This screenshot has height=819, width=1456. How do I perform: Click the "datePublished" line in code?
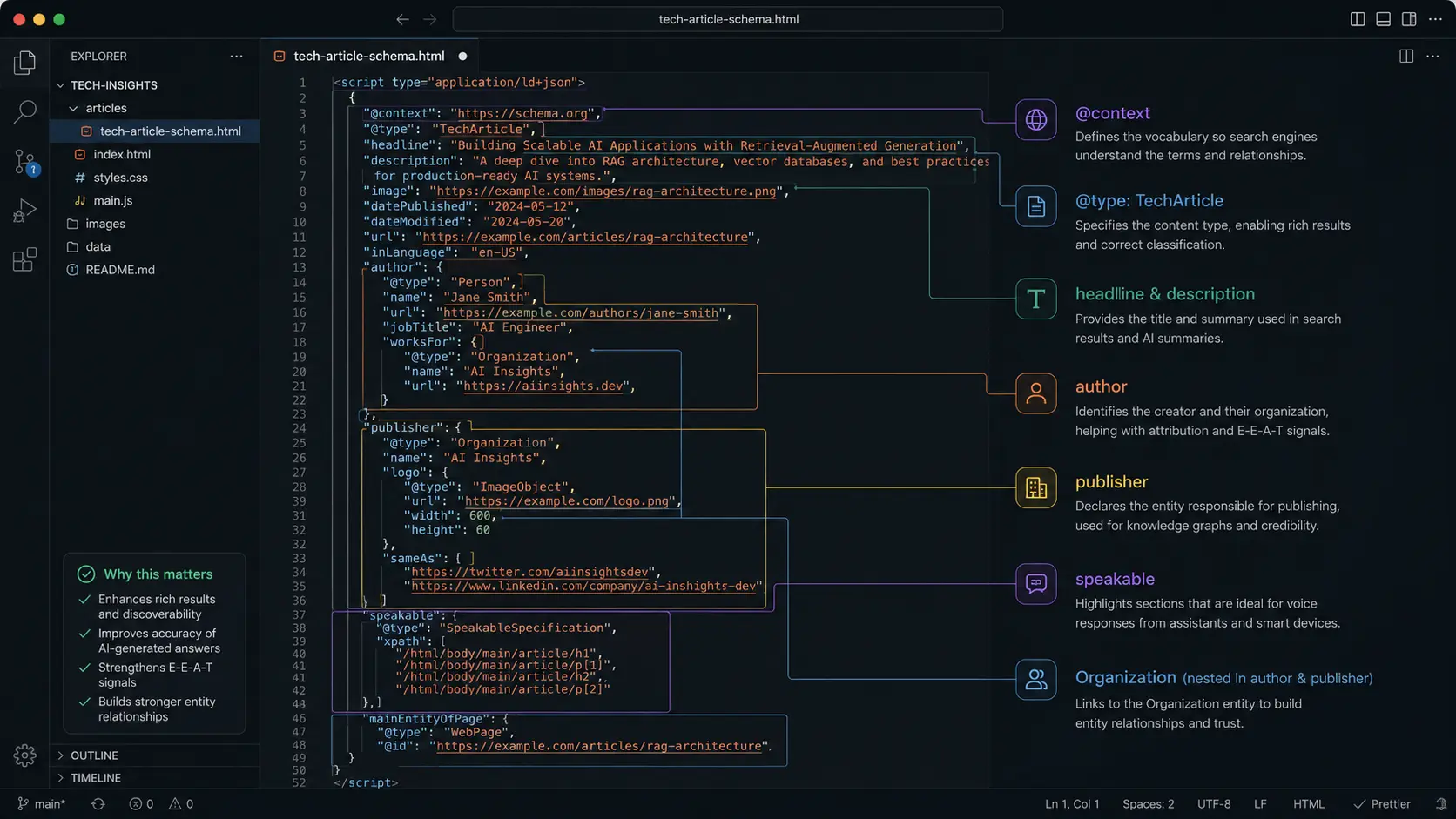tap(470, 206)
